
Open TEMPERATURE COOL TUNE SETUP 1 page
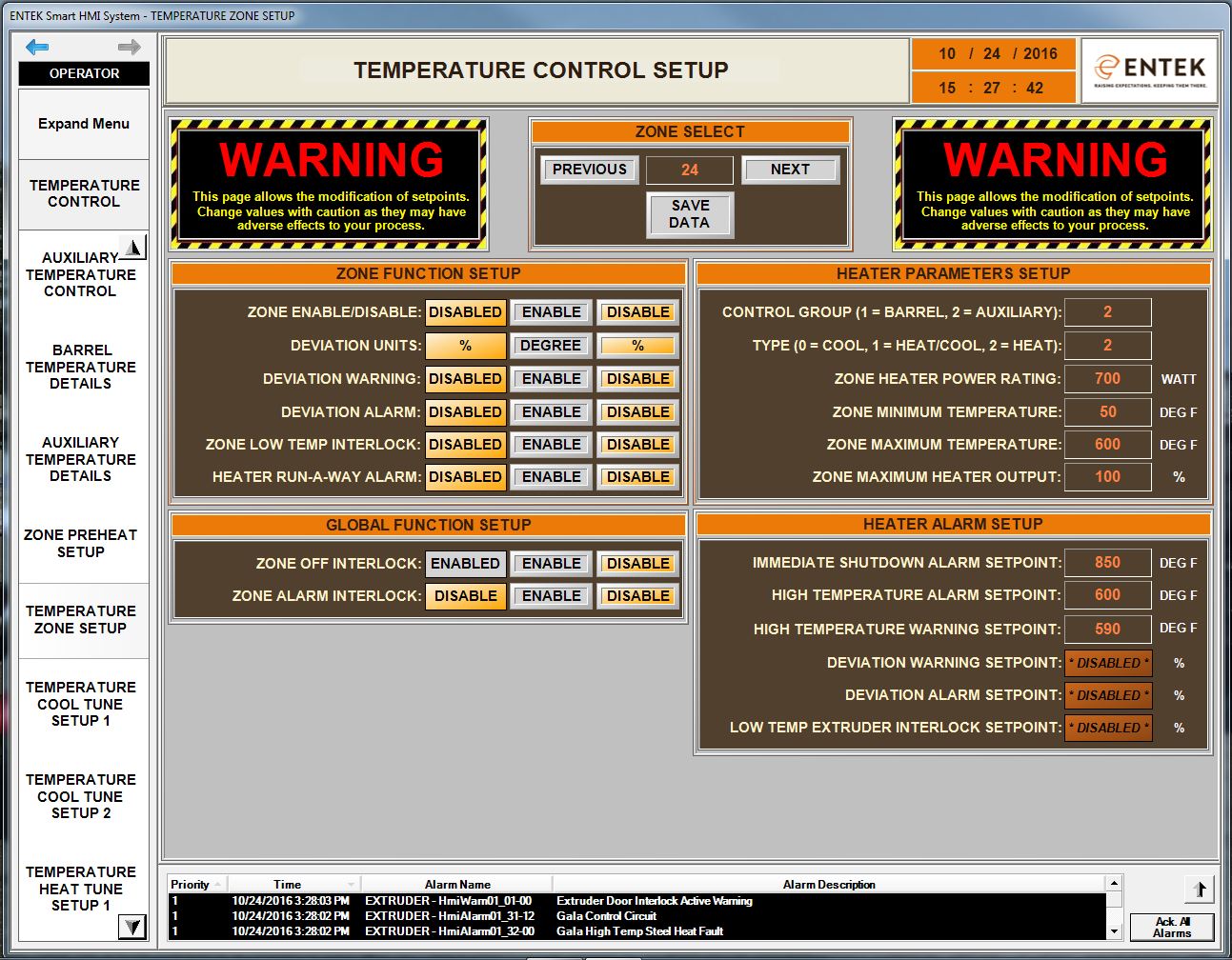(x=83, y=704)
